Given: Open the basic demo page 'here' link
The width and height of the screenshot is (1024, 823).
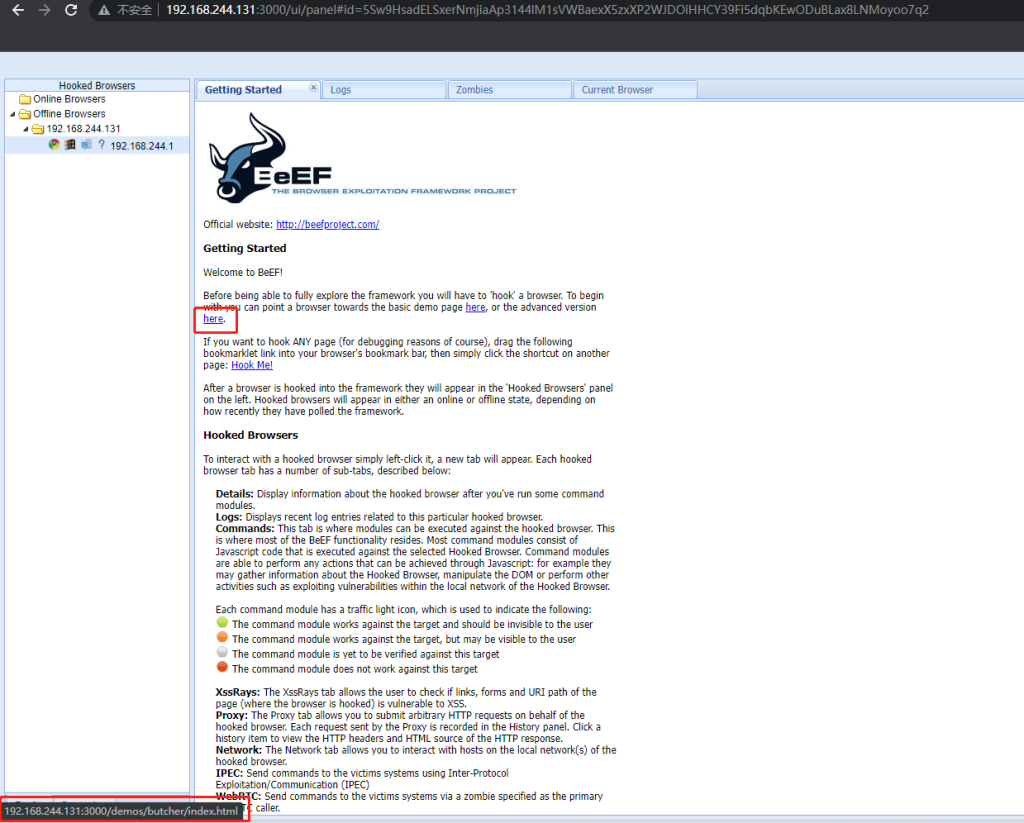Looking at the screenshot, I should 475,307.
